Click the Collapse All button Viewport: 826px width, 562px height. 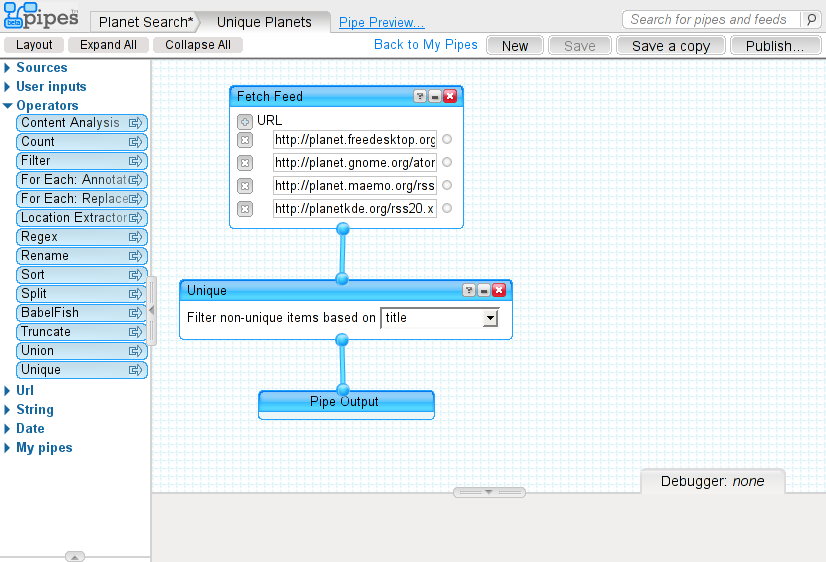pyautogui.click(x=198, y=45)
